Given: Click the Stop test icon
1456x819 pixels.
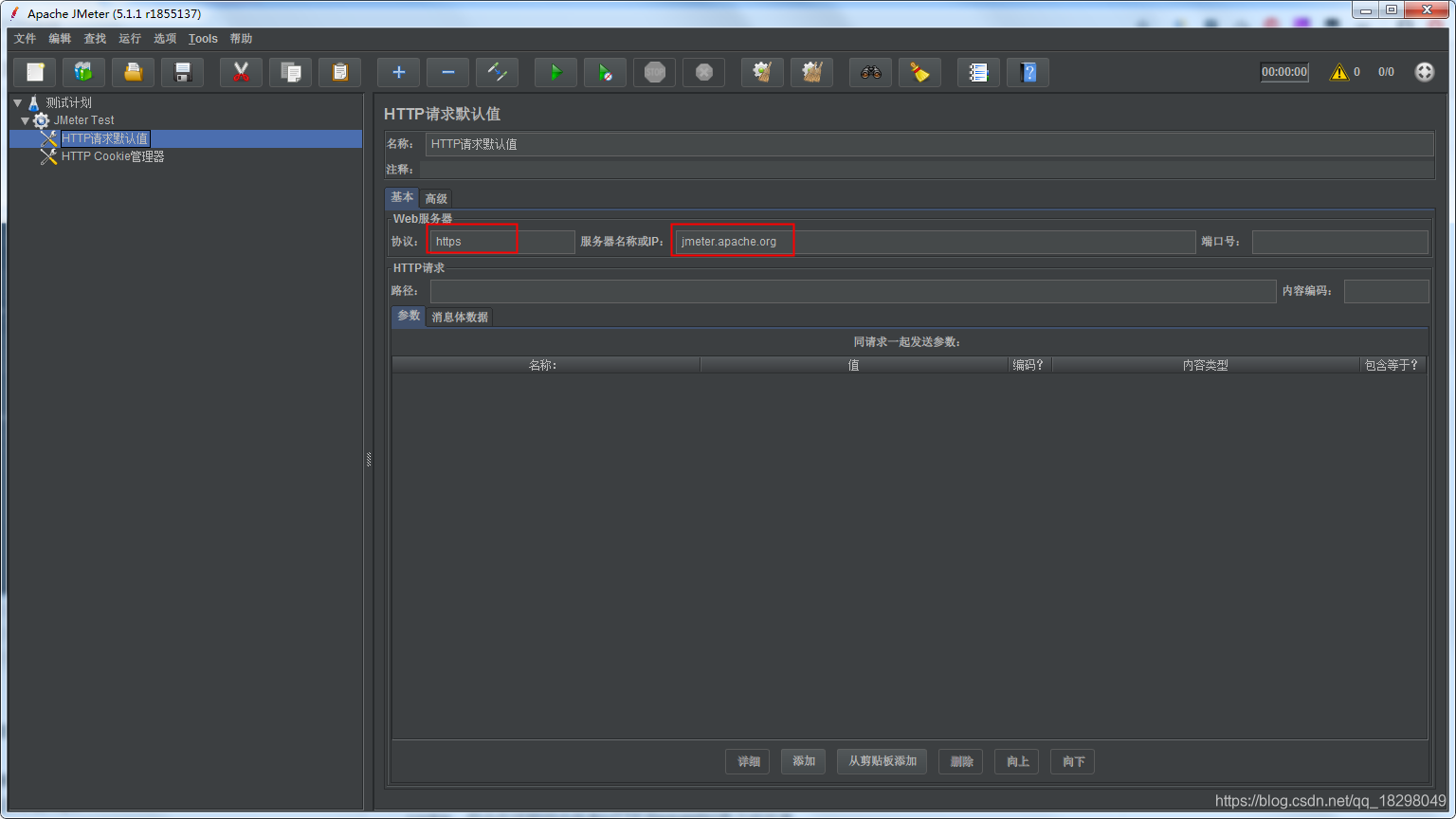Looking at the screenshot, I should 654,72.
